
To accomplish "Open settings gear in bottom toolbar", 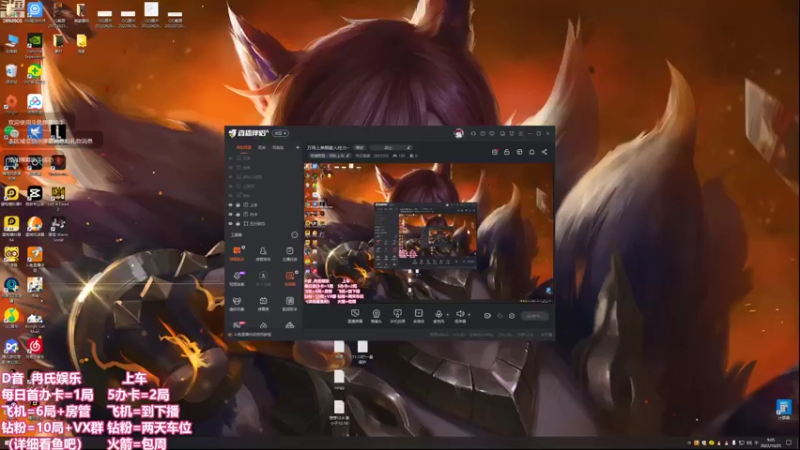I will coord(512,316).
